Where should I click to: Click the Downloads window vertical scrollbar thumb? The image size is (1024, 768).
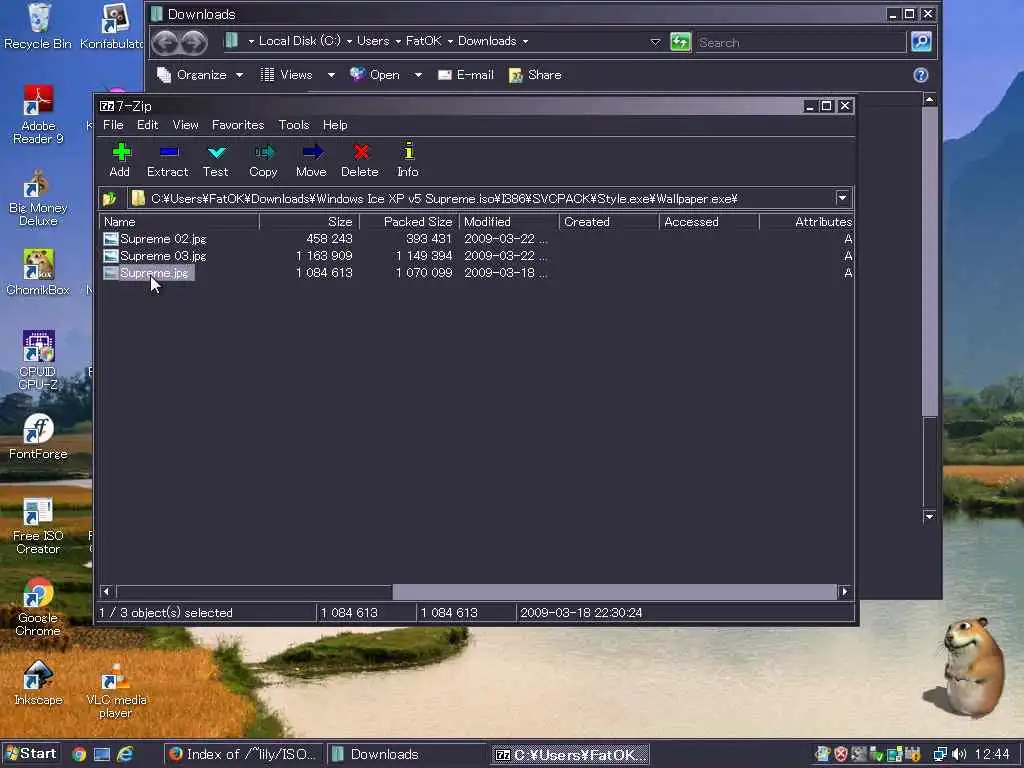click(x=929, y=261)
